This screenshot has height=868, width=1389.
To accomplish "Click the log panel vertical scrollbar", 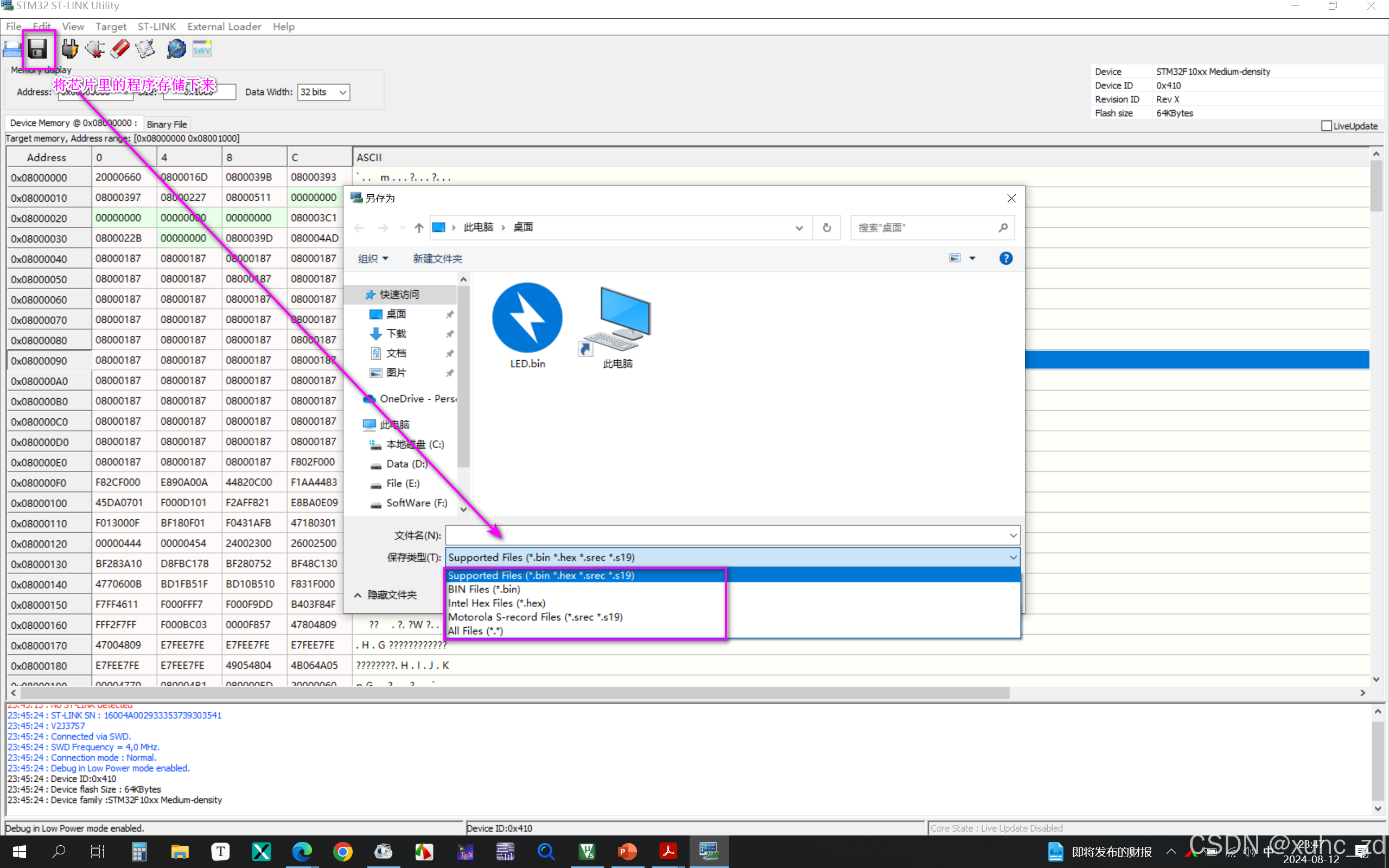I will click(x=1378, y=759).
